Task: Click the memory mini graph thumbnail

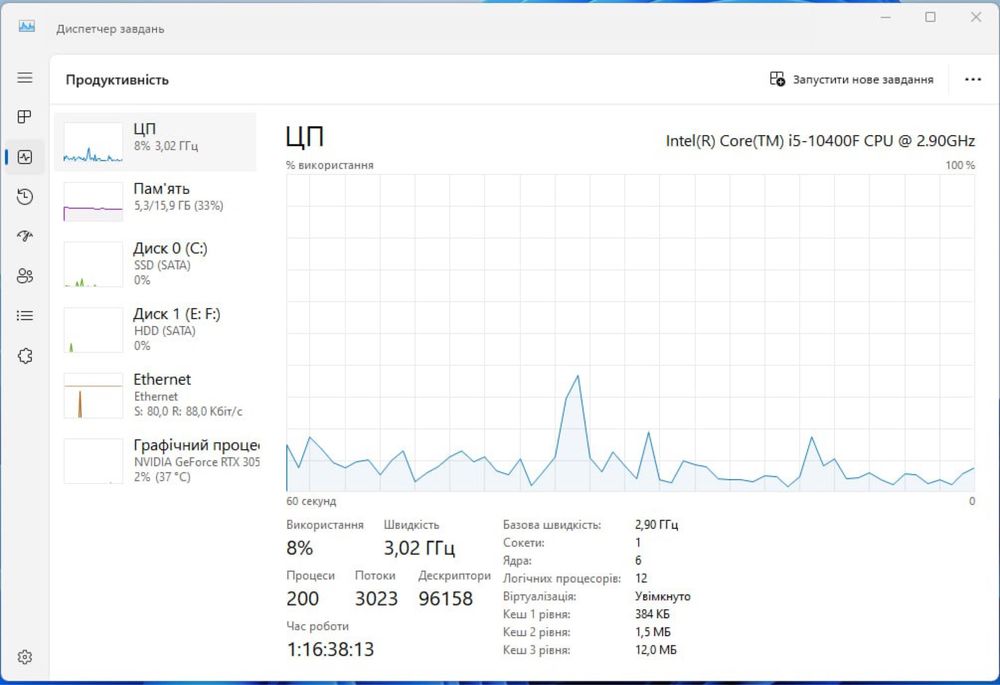Action: click(93, 202)
